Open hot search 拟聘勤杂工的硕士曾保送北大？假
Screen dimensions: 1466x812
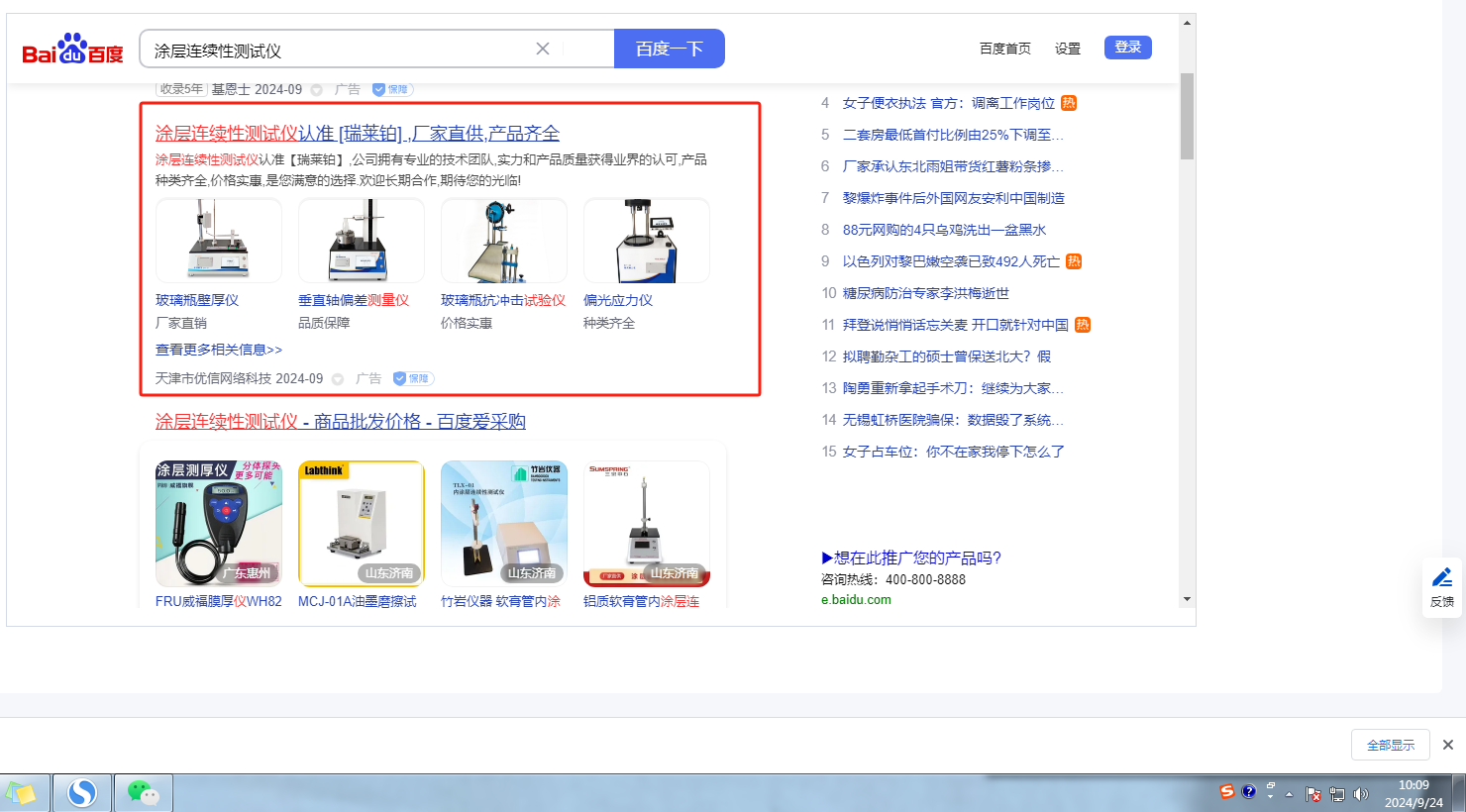(x=947, y=356)
